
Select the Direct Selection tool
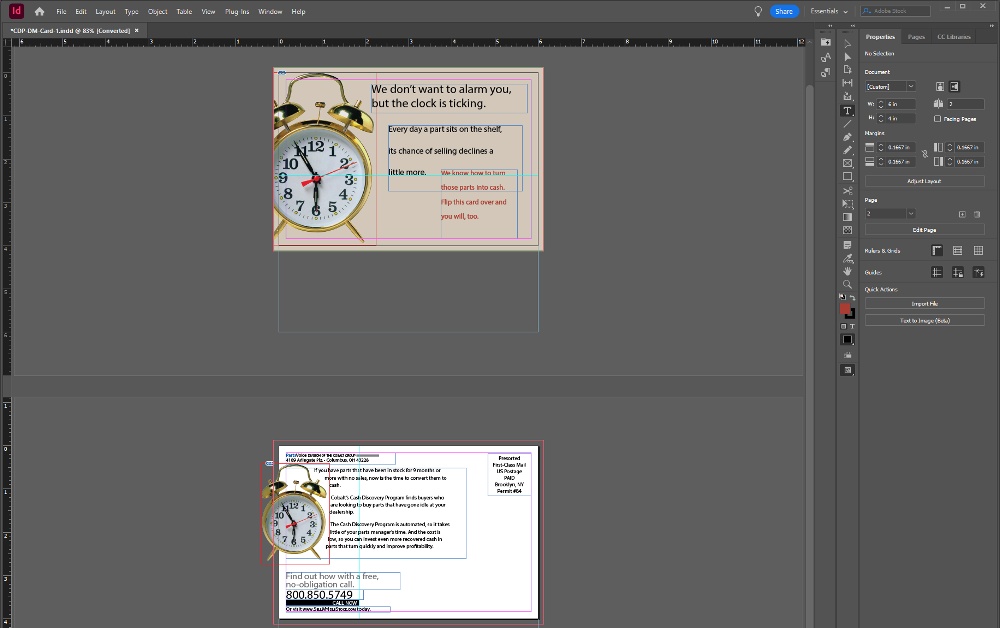click(847, 57)
